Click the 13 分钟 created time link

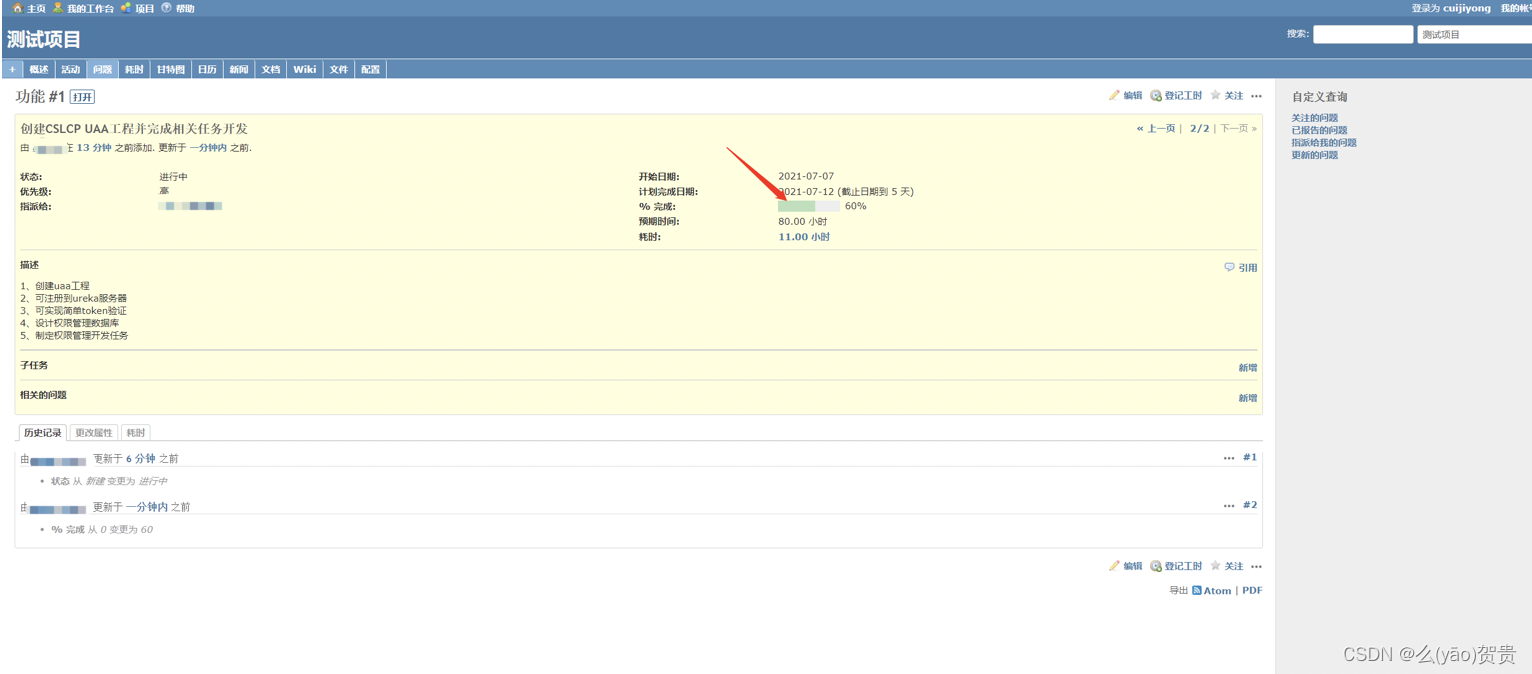[94, 148]
